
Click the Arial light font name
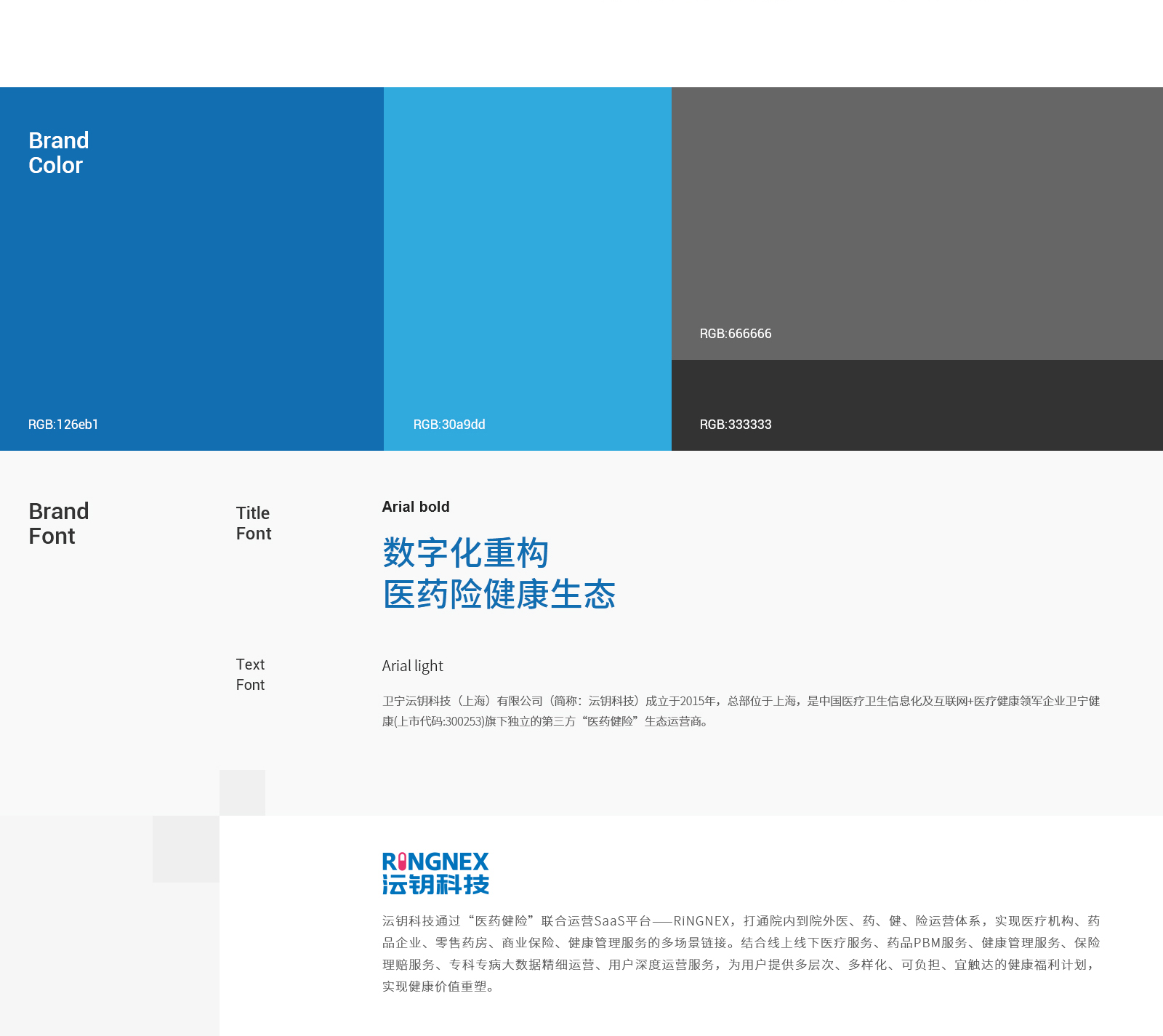point(412,666)
